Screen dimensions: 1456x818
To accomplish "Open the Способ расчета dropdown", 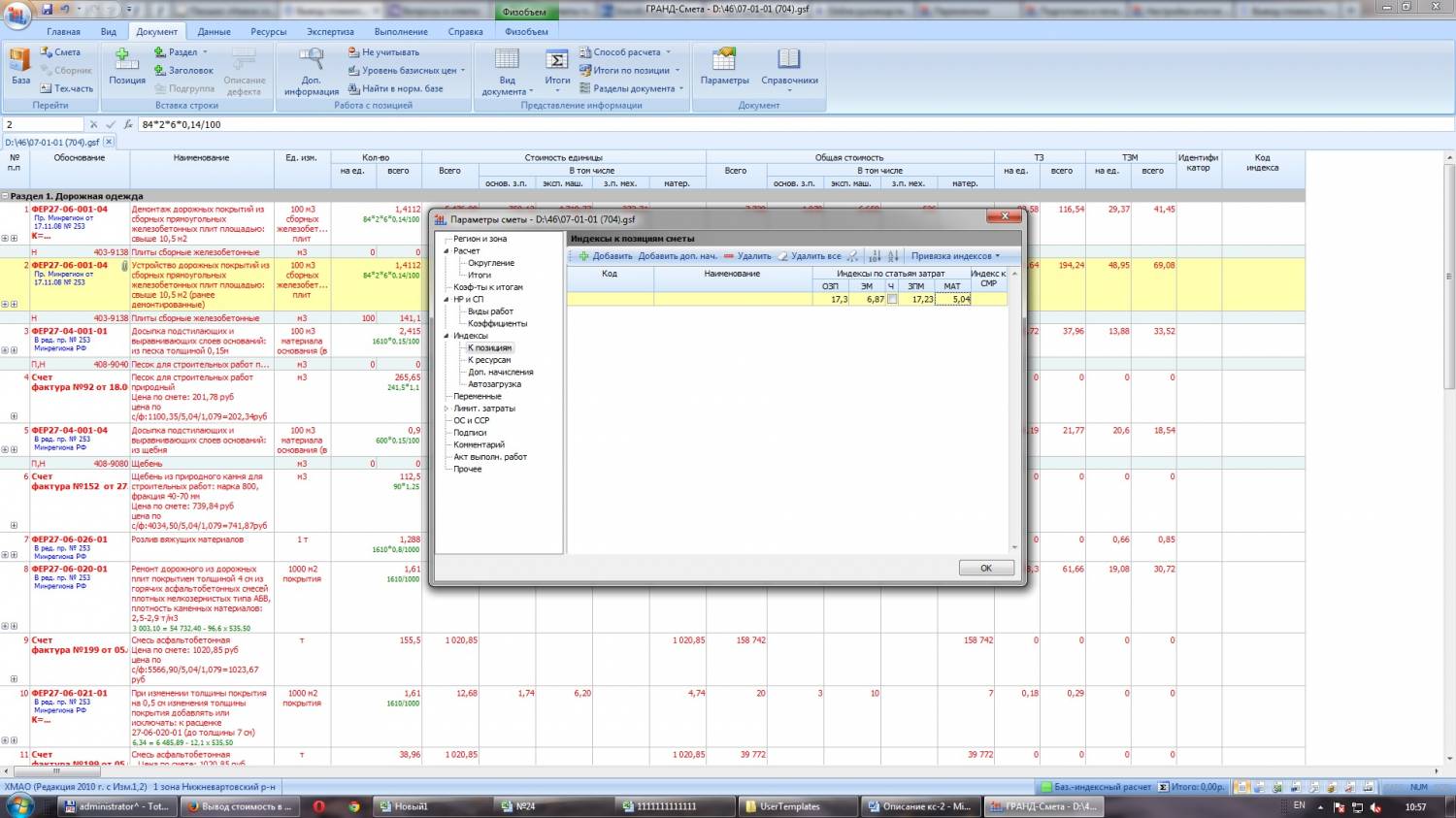I will [x=626, y=52].
